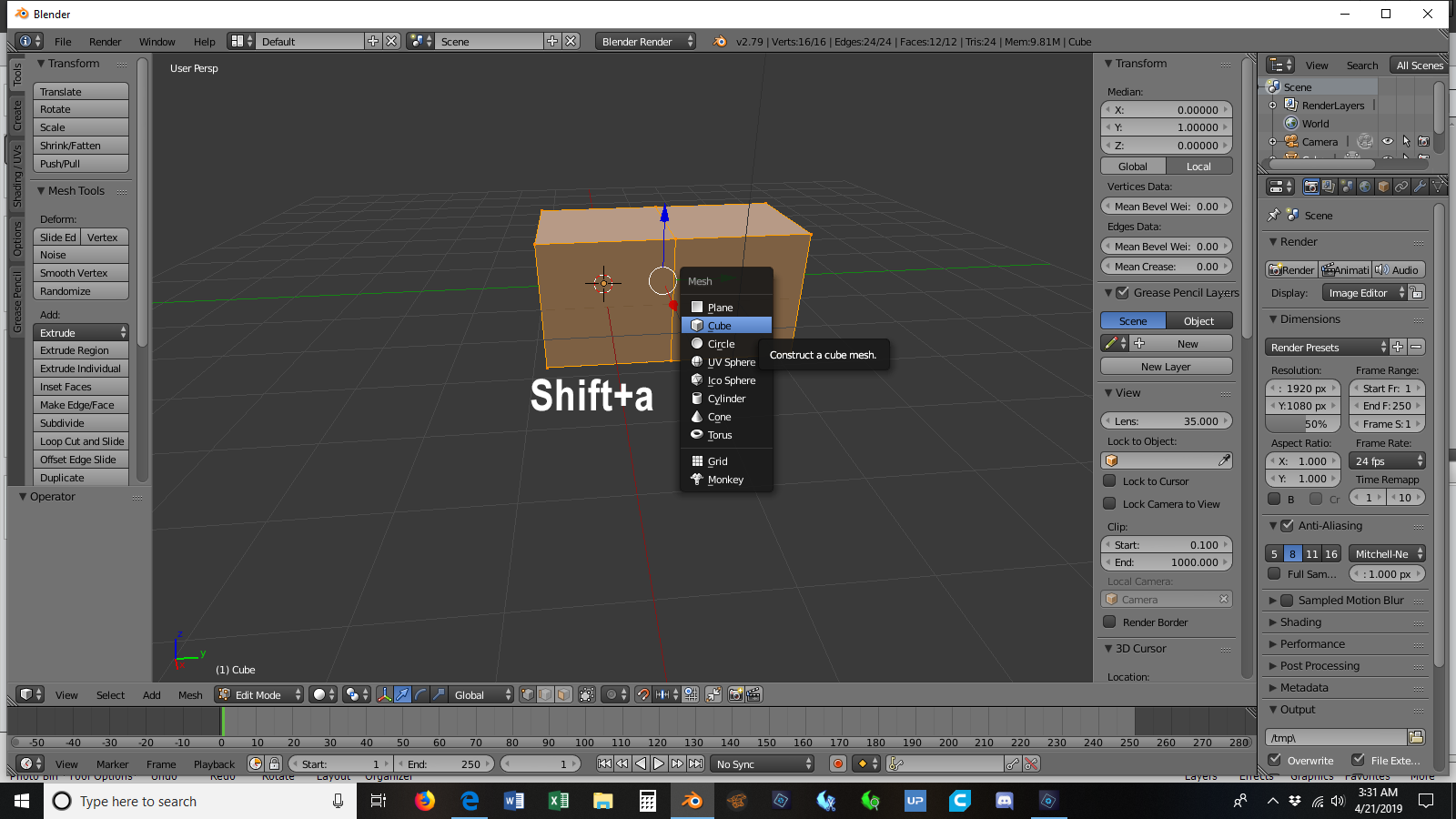
Task: Click the rotate manipulator arc icon
Action: click(x=420, y=694)
